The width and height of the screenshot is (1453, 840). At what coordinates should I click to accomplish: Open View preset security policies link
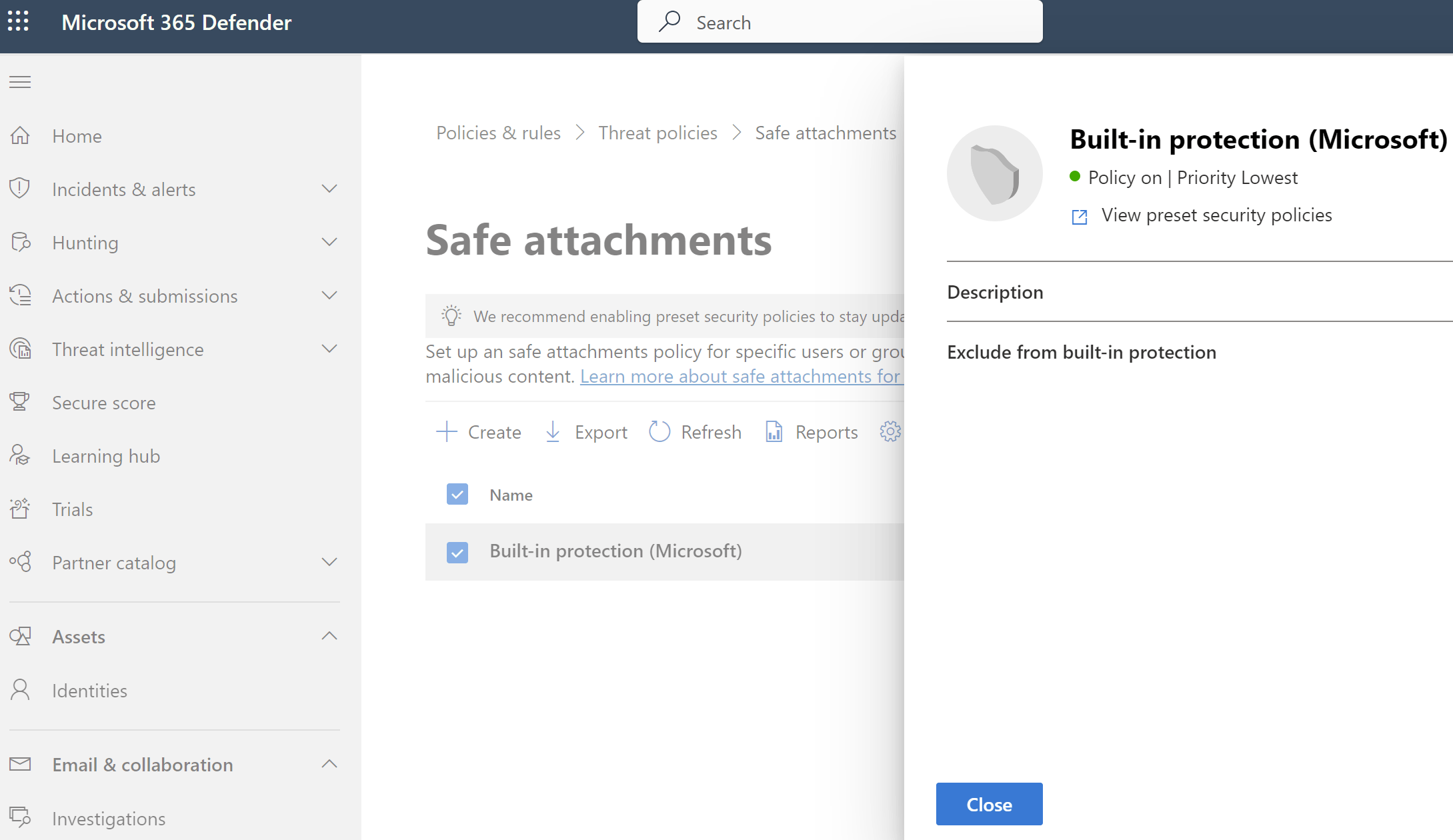(x=1216, y=215)
